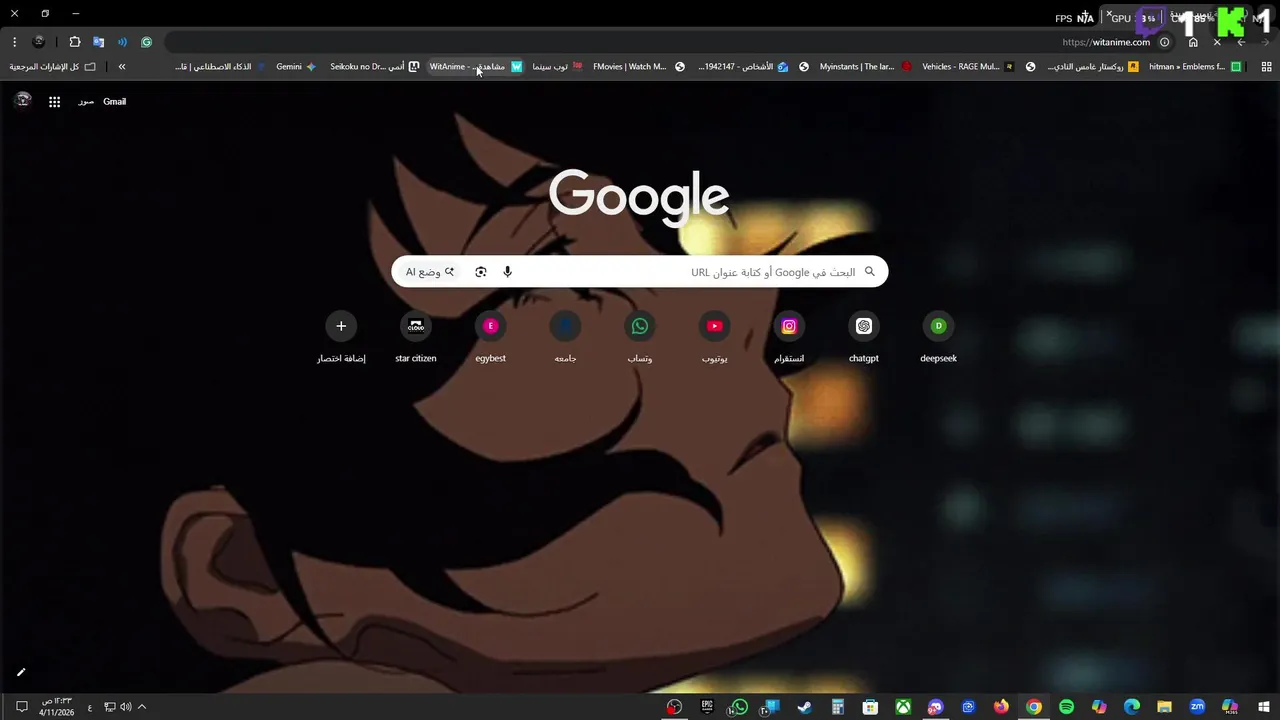1280x720 pixels.
Task: Open Epic Games from the taskbar
Action: (x=707, y=707)
